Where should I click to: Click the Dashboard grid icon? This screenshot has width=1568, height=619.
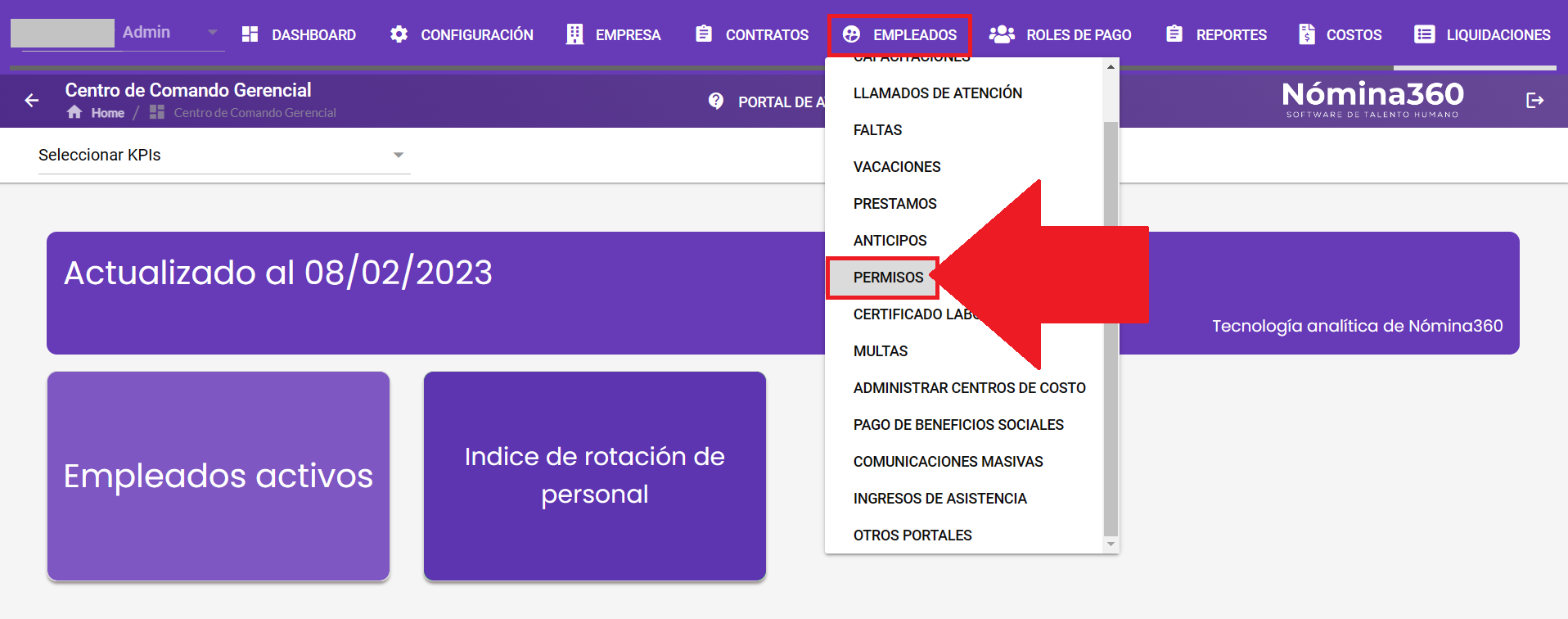tap(250, 34)
